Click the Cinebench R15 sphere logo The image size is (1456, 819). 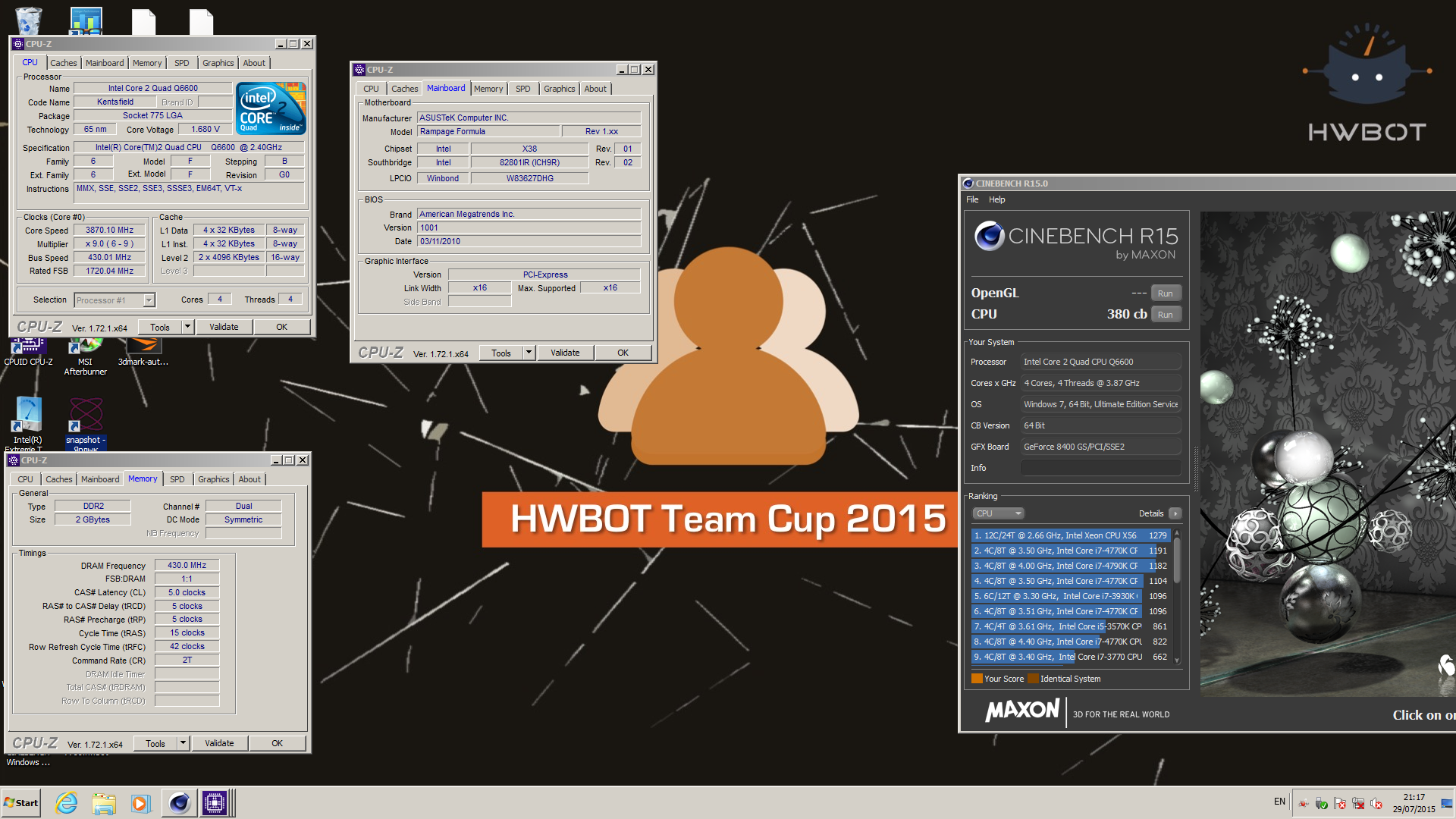pyautogui.click(x=989, y=236)
